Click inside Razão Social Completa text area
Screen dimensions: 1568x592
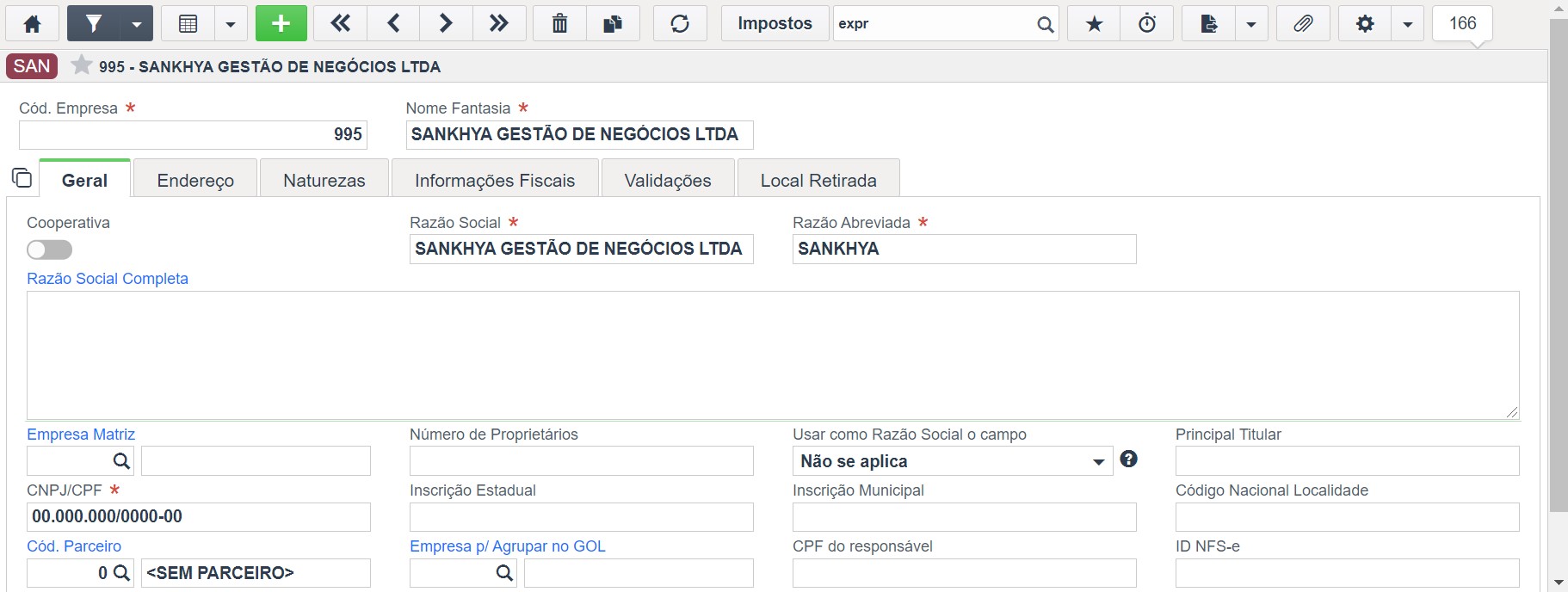773,355
